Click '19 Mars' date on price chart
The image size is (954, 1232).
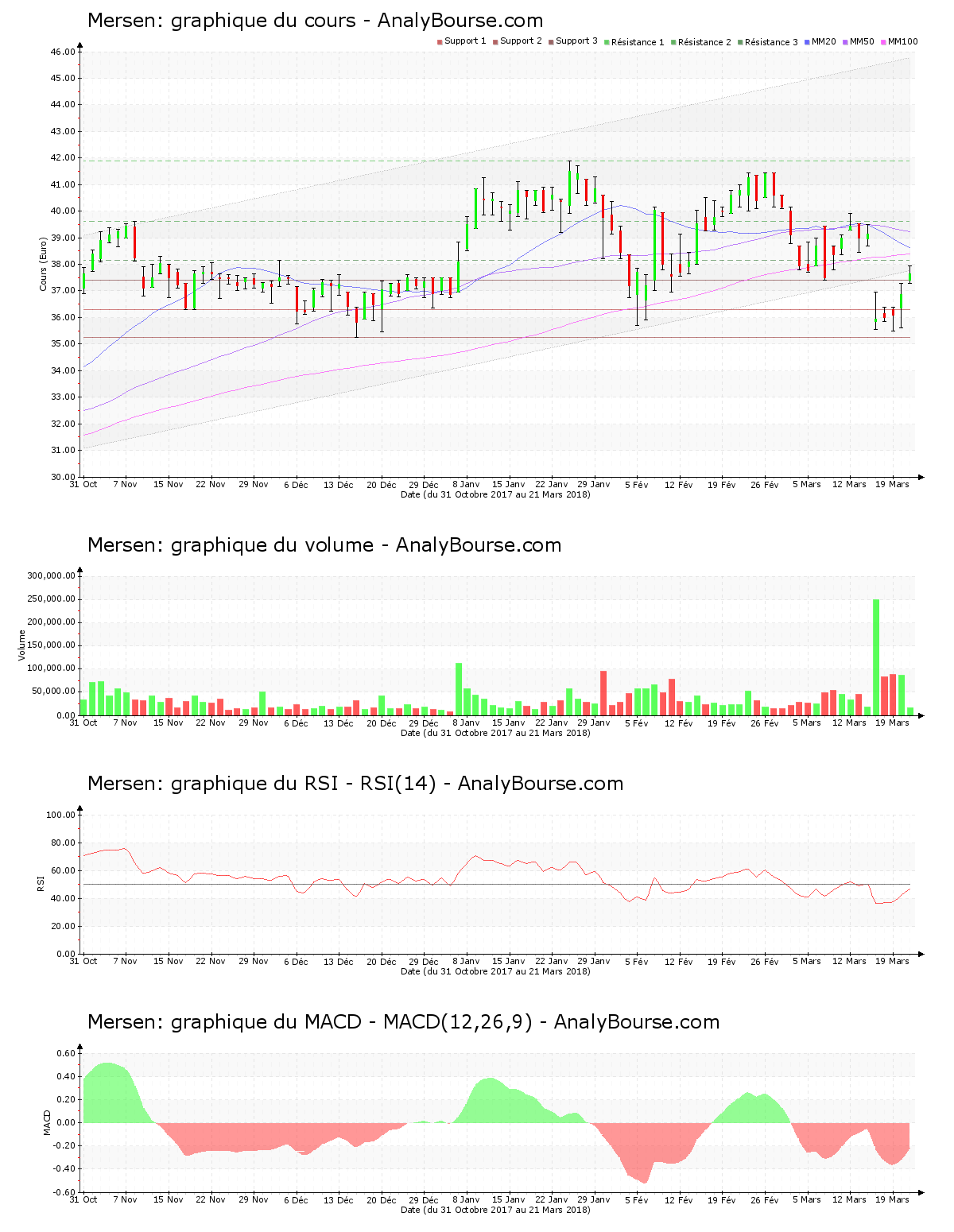[x=893, y=484]
